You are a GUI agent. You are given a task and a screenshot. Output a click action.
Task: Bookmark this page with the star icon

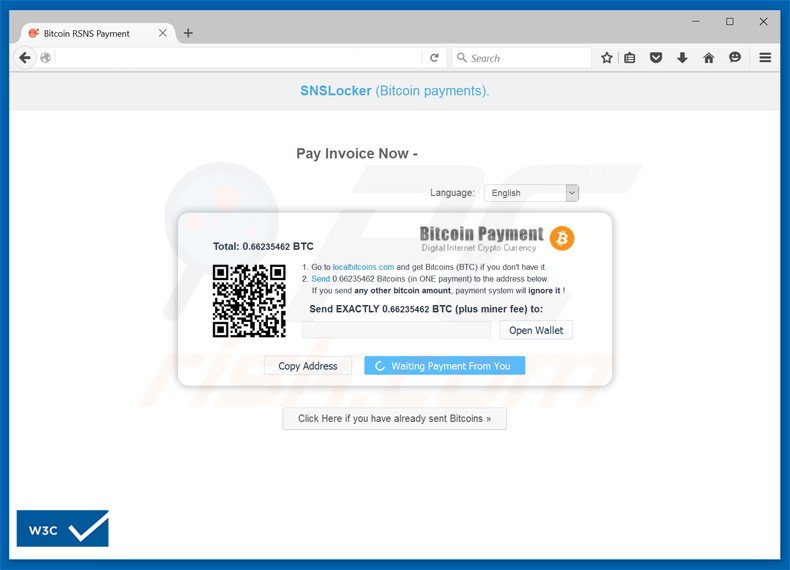607,58
